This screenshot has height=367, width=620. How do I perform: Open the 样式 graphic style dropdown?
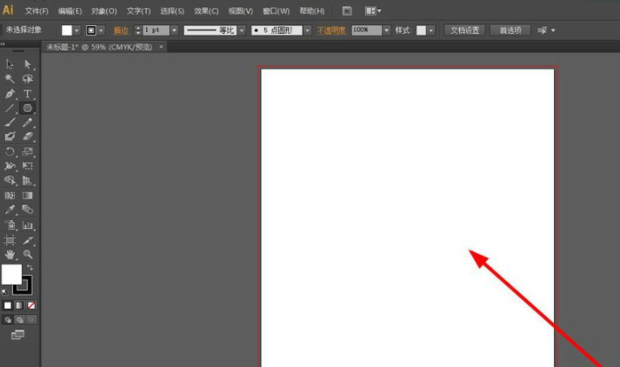431,30
